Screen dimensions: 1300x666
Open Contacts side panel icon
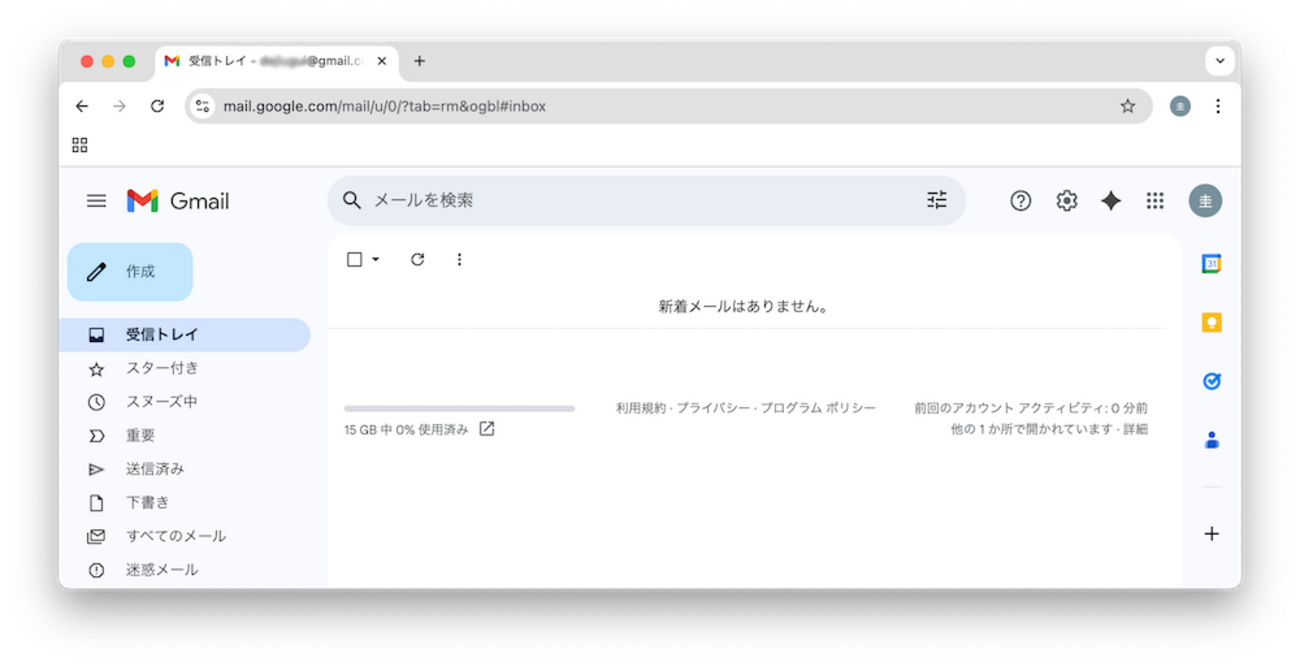(x=1211, y=440)
